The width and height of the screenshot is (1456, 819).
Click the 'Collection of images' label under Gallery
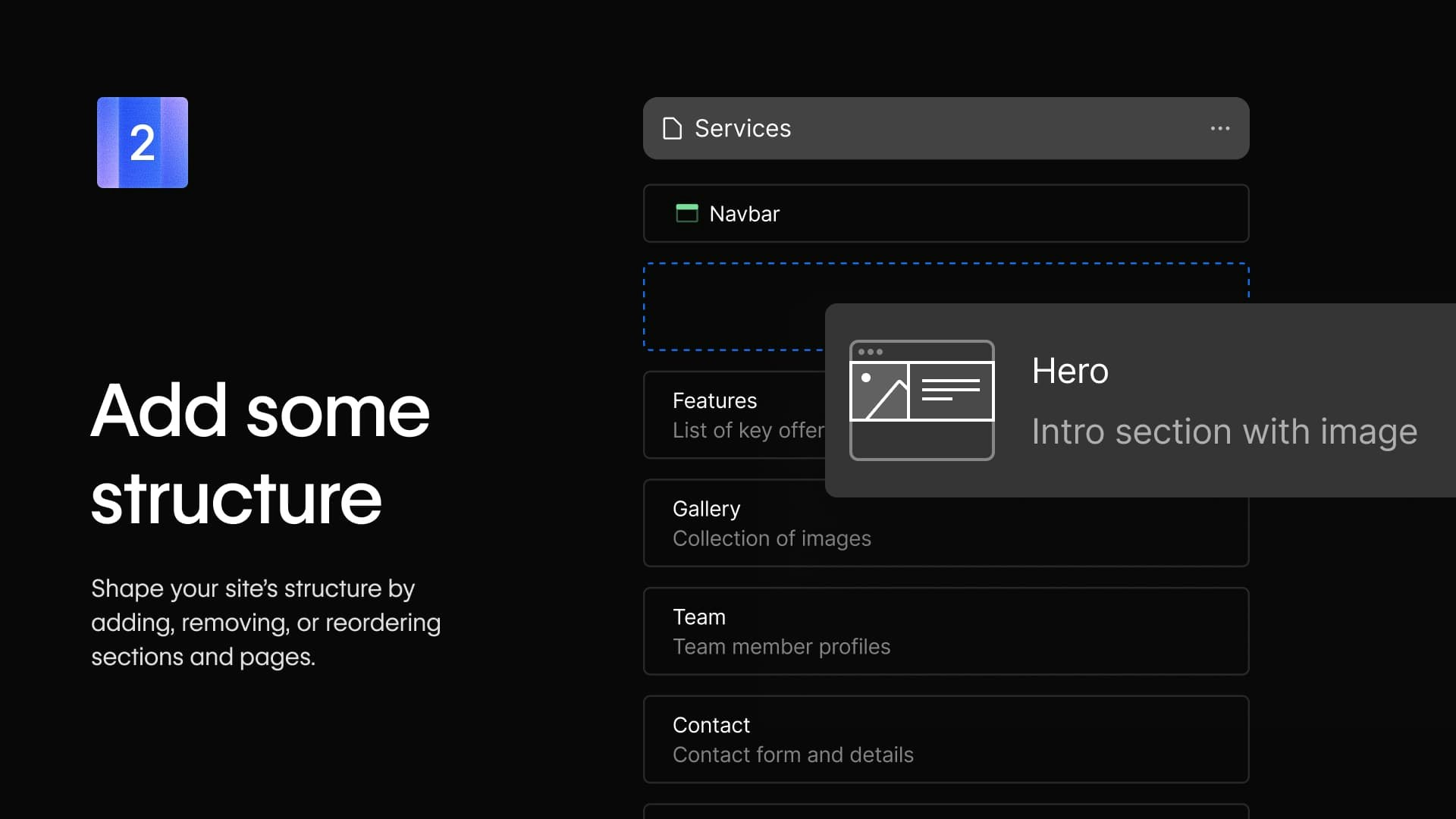[x=771, y=538]
